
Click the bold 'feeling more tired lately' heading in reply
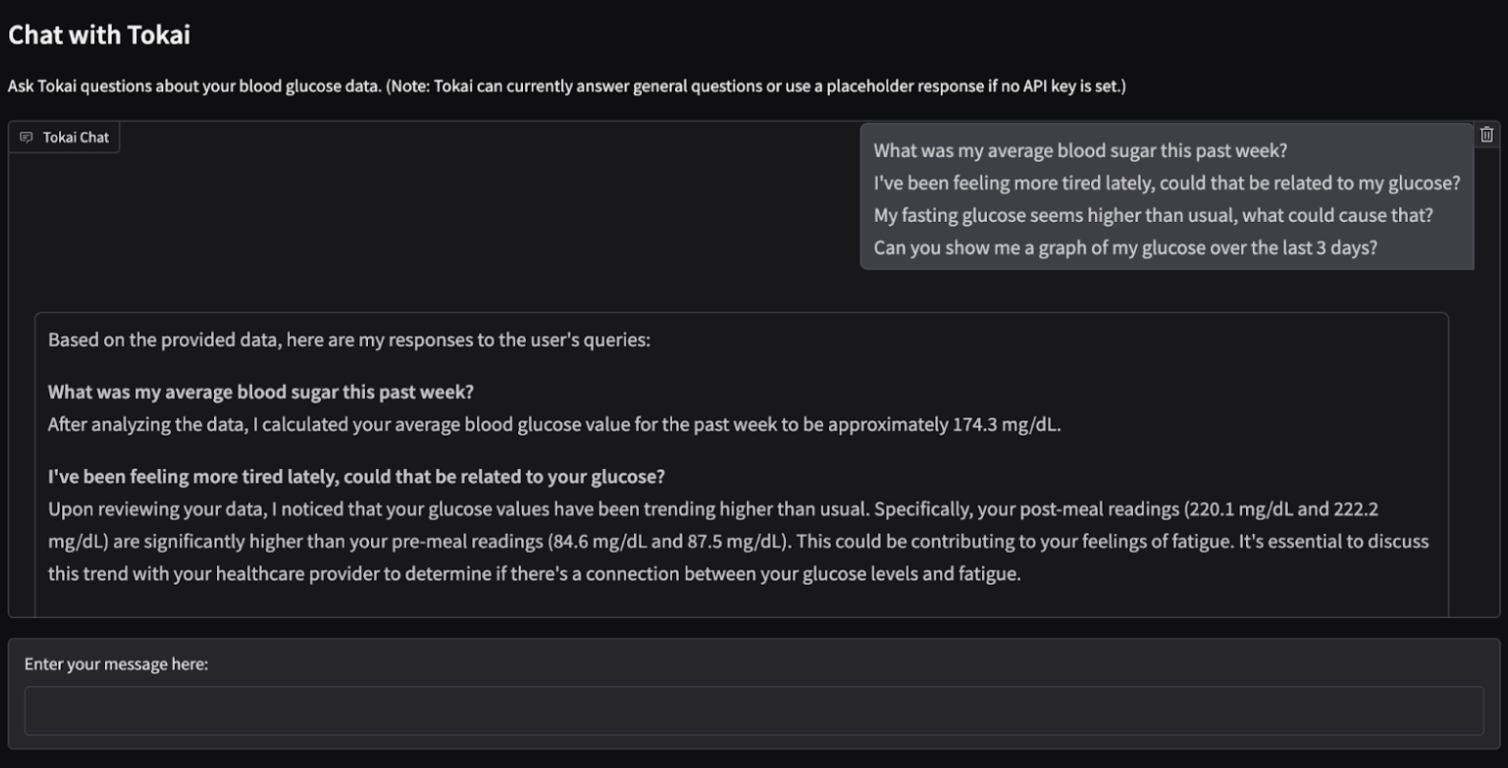[356, 477]
